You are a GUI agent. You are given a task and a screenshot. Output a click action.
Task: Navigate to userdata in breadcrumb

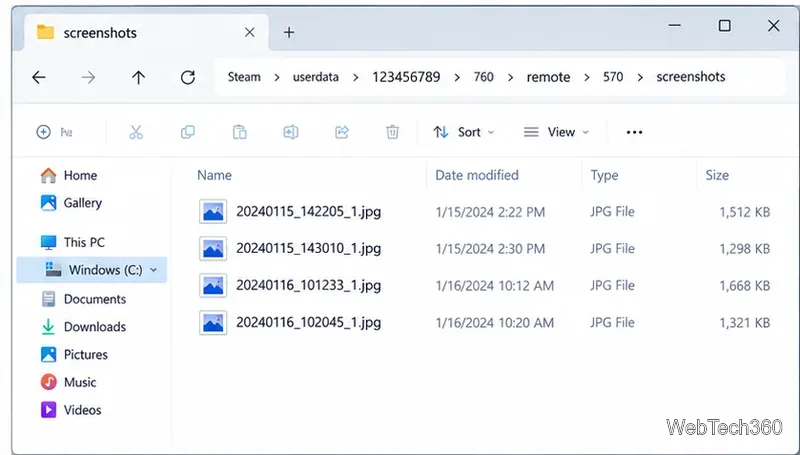tap(316, 77)
